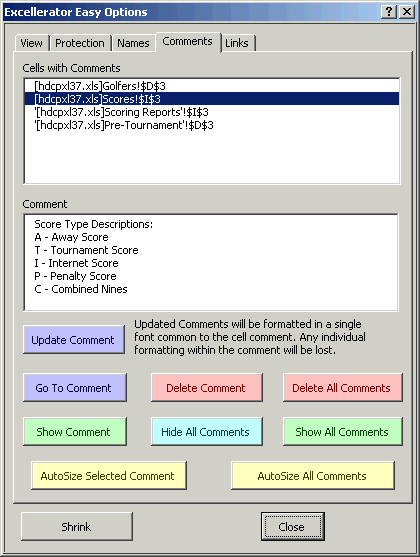Viewport: 420px width, 557px height.
Task: Click the 'C - Combined Nines' comment line
Action: click(x=81, y=289)
